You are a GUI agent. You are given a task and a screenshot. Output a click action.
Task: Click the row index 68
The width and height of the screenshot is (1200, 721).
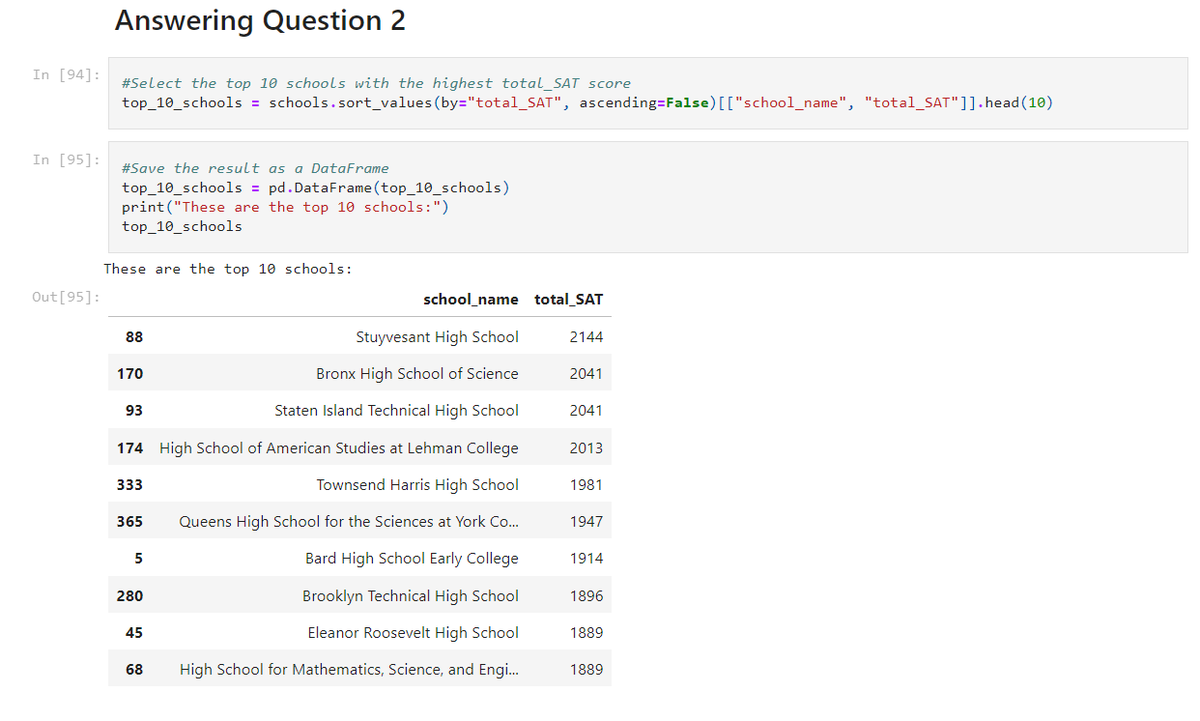click(x=134, y=670)
